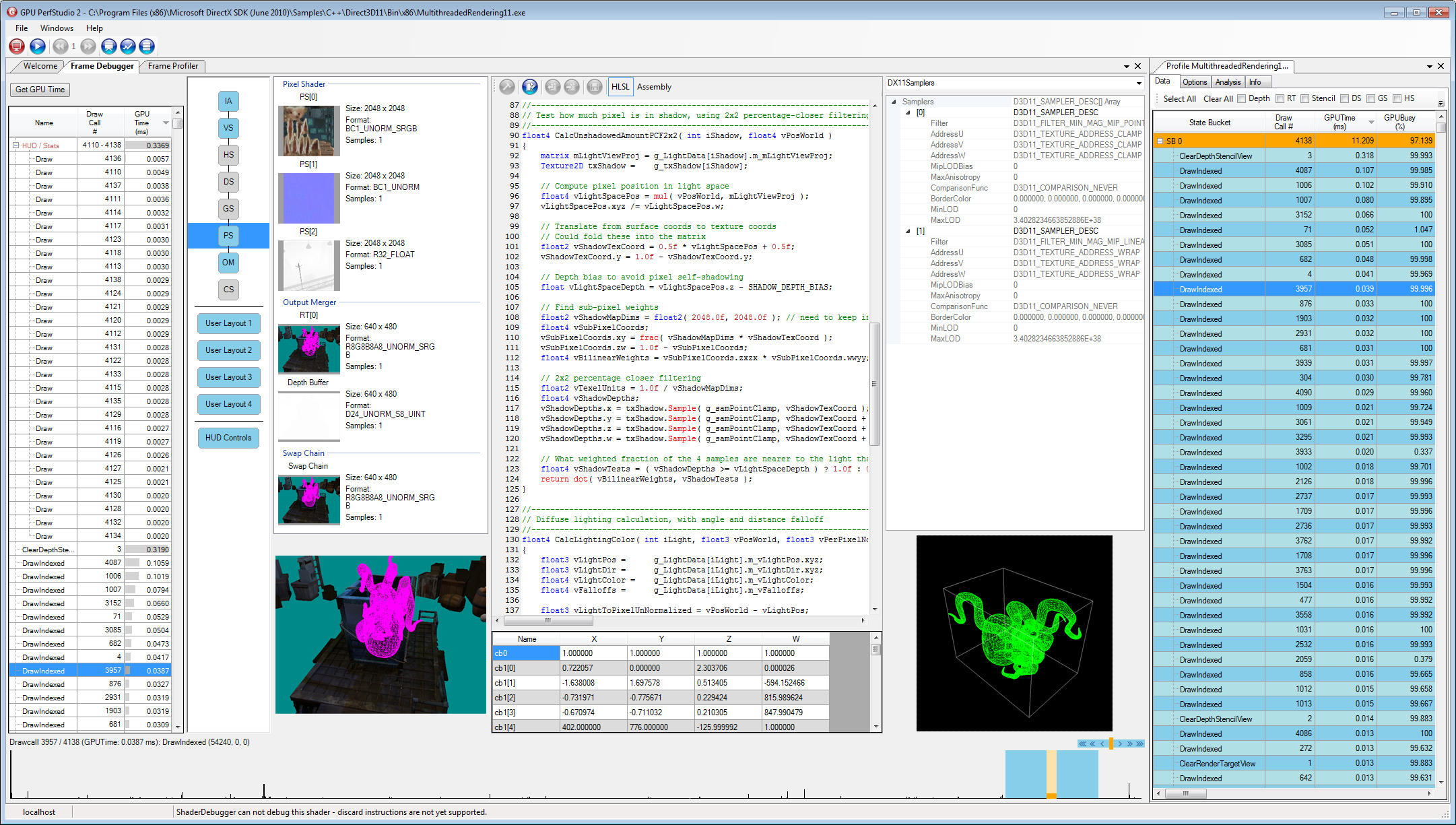
Task: Switch shader view to Assembly
Action: tap(654, 87)
